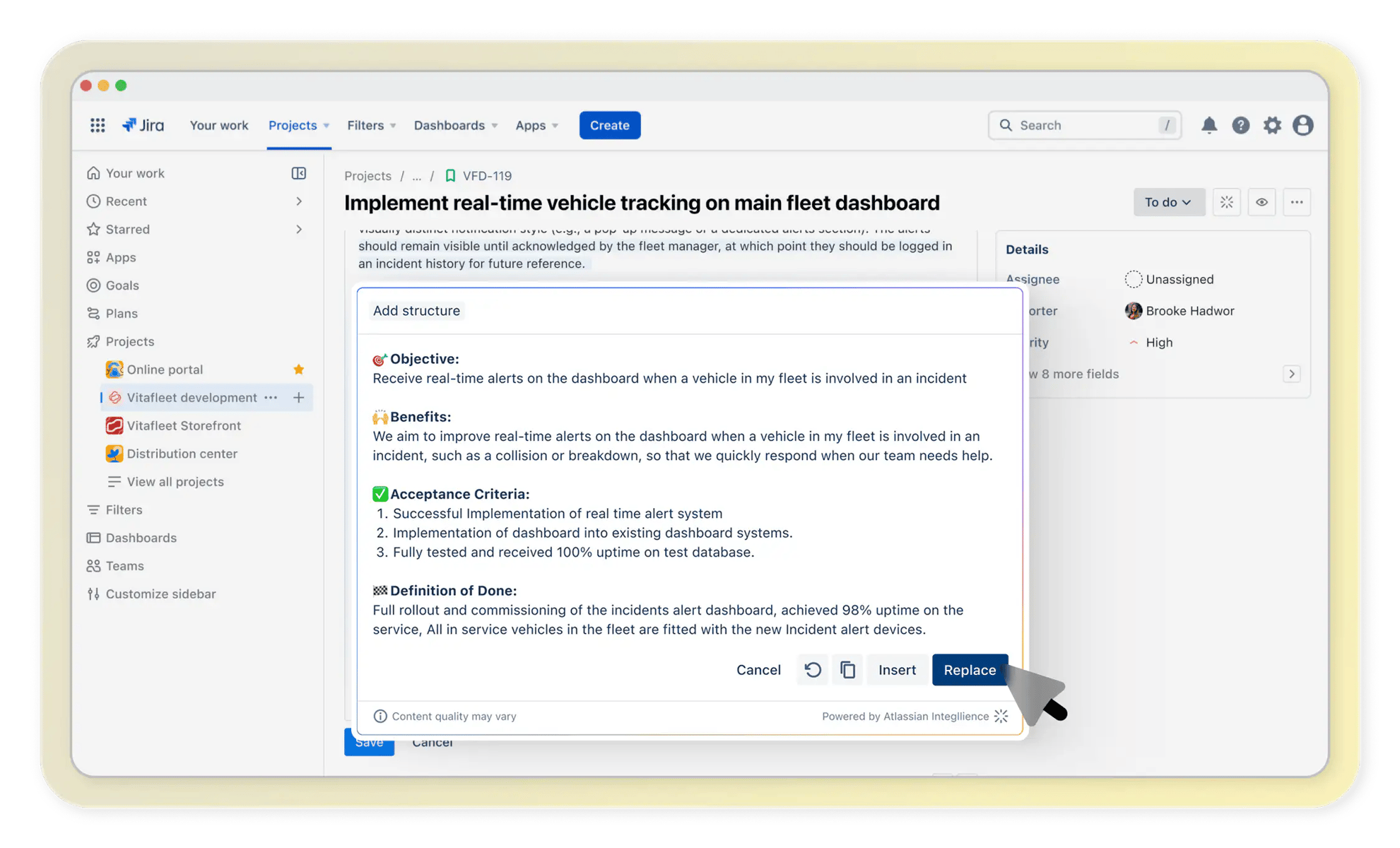The height and width of the screenshot is (848, 1400).
Task: Open the Apps dropdown in top navigation
Action: click(536, 125)
